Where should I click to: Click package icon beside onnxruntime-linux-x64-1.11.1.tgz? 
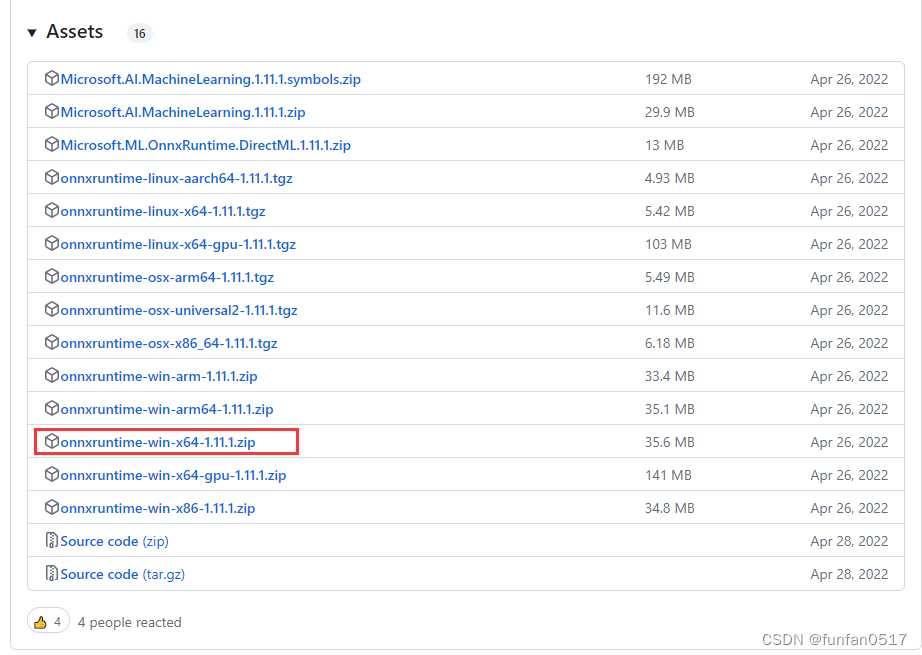point(52,210)
